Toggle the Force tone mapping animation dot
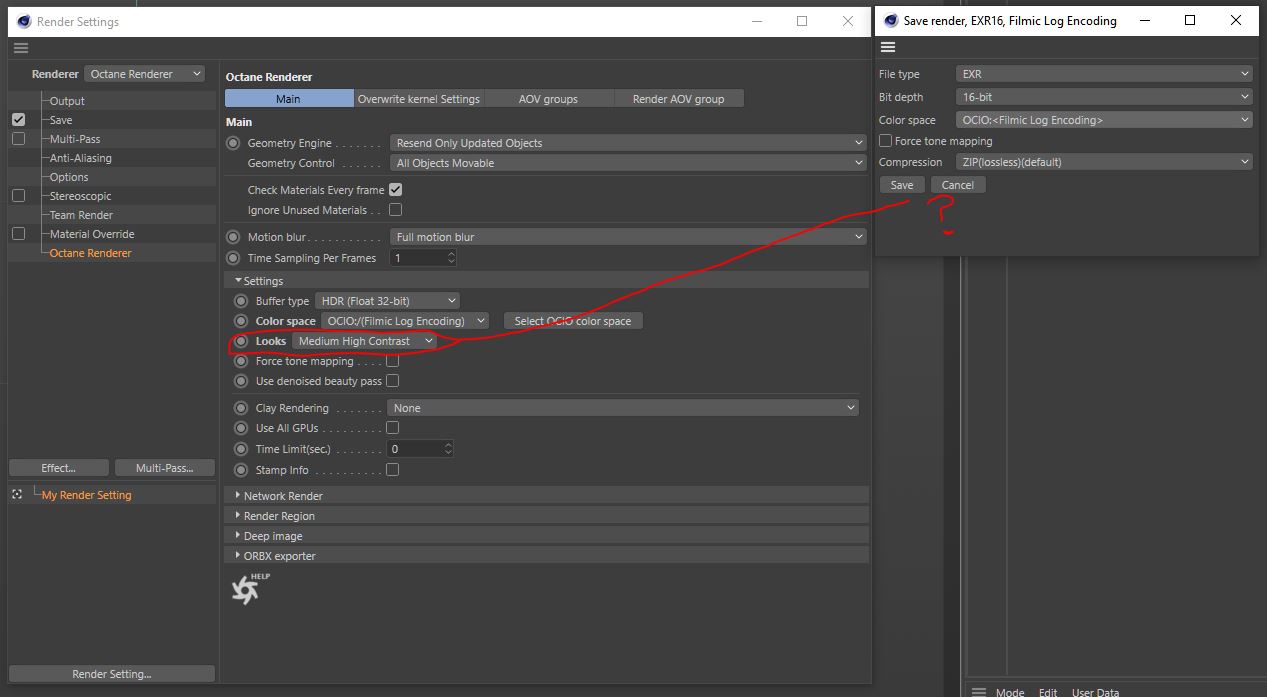The image size is (1267, 697). (240, 361)
